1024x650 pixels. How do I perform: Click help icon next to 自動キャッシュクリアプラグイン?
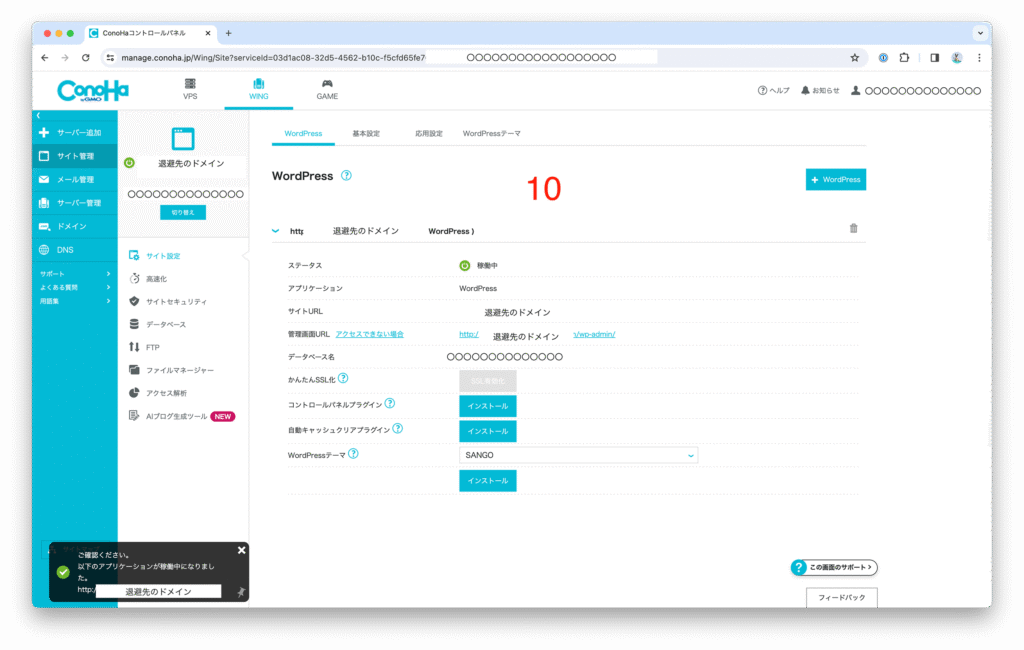[x=398, y=429]
